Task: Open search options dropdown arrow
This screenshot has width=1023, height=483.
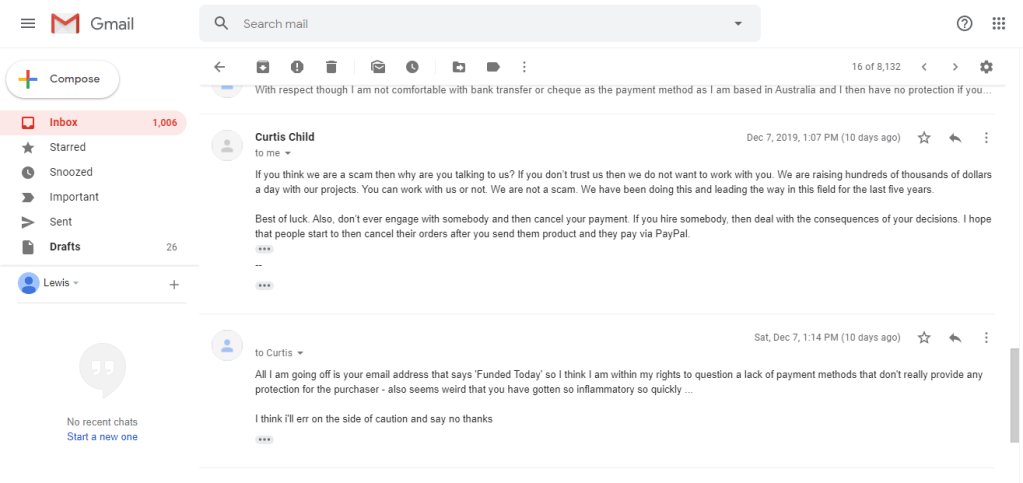Action: pyautogui.click(x=738, y=23)
